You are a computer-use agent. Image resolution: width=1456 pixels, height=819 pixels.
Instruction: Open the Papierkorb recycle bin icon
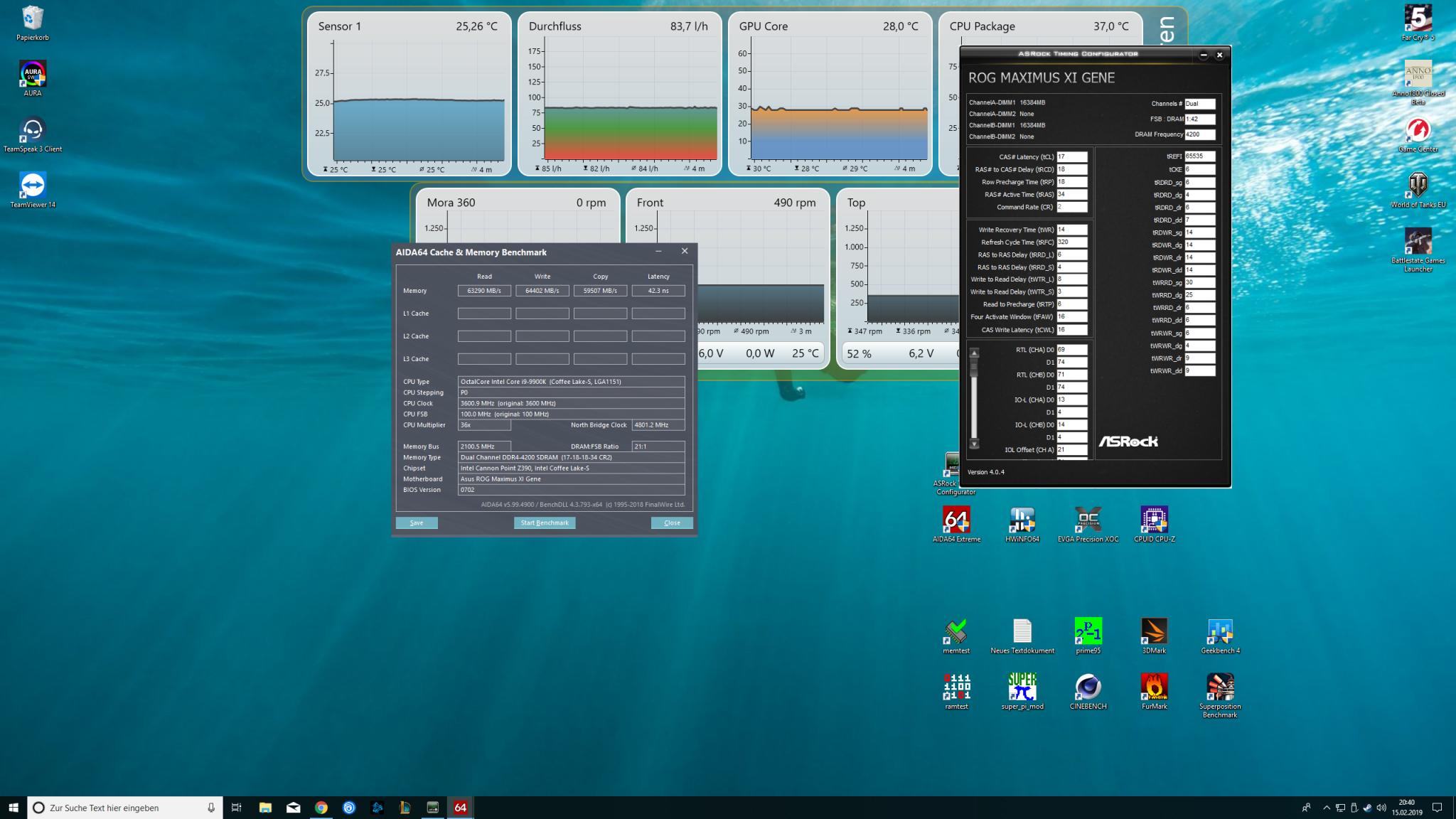pyautogui.click(x=33, y=23)
